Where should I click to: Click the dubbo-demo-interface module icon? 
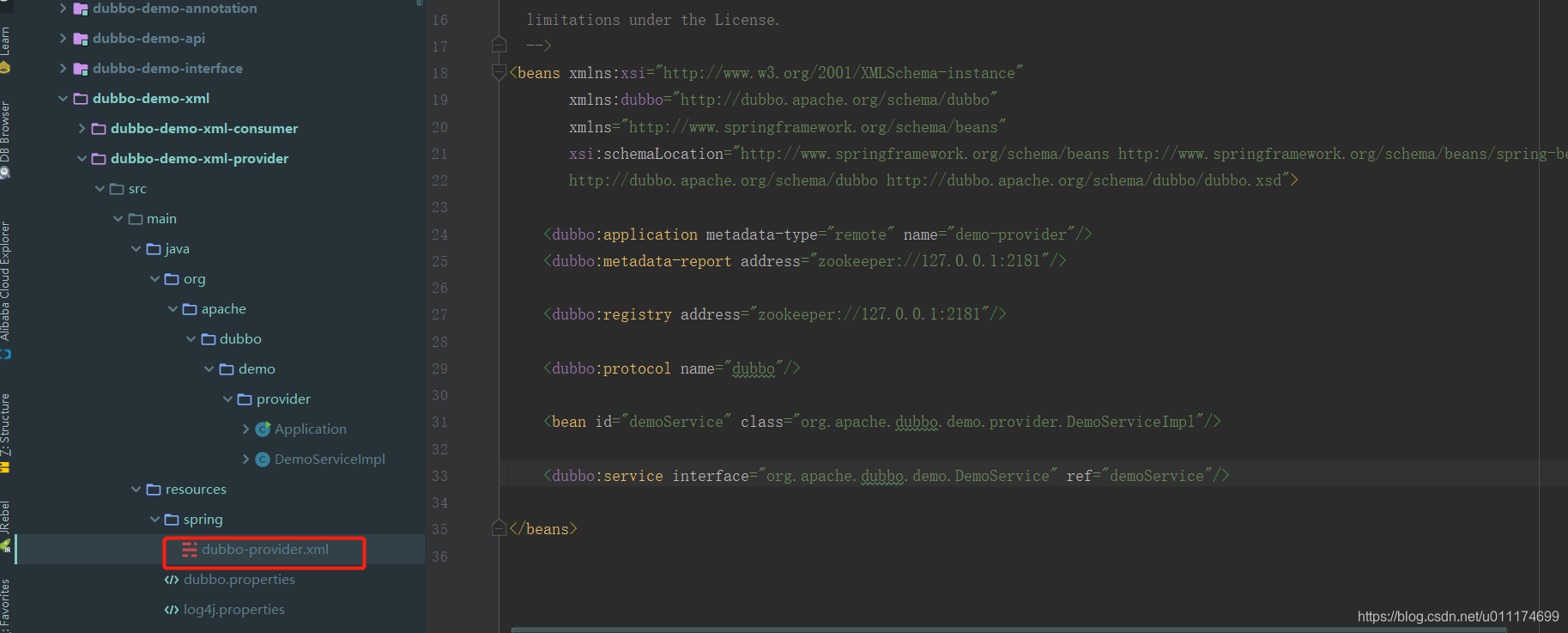(x=81, y=69)
